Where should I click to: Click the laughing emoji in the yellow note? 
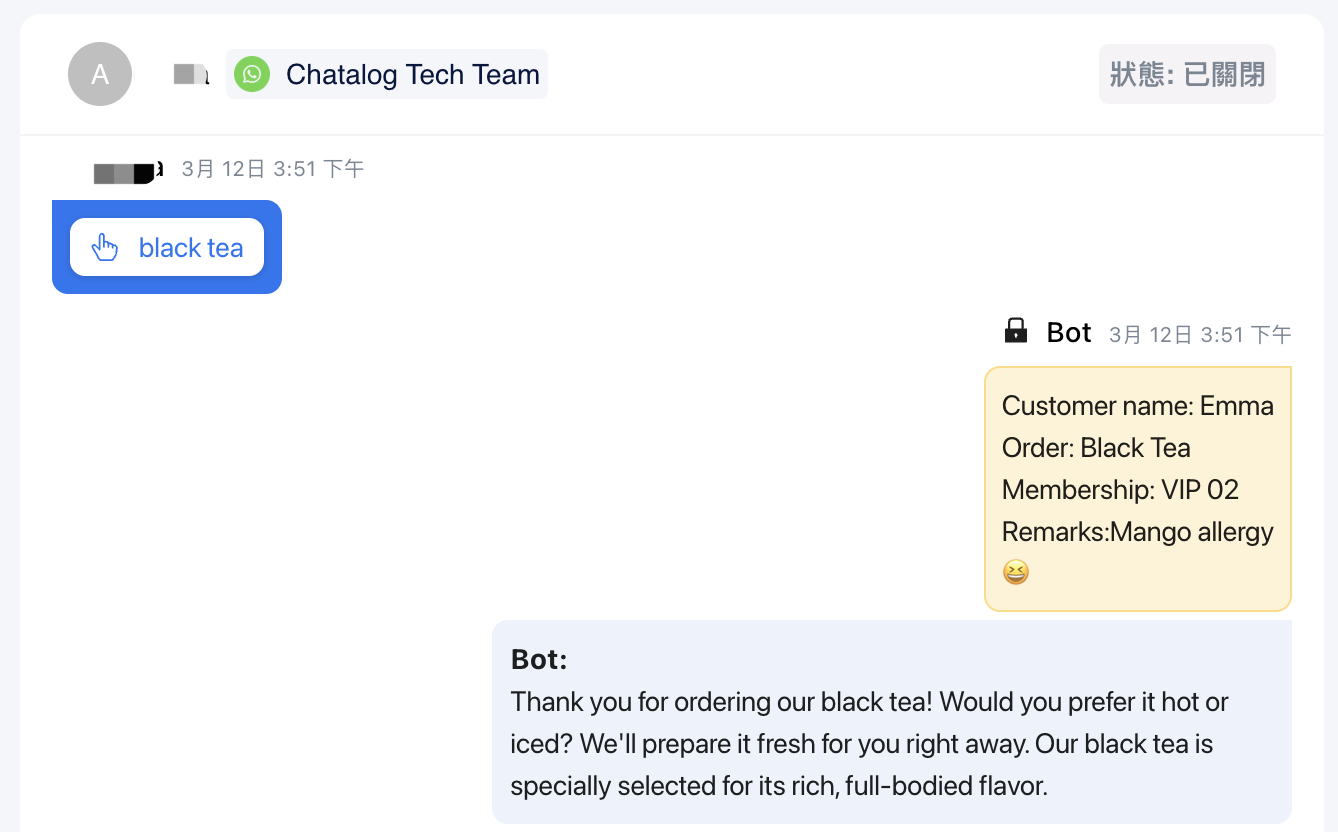click(1015, 572)
